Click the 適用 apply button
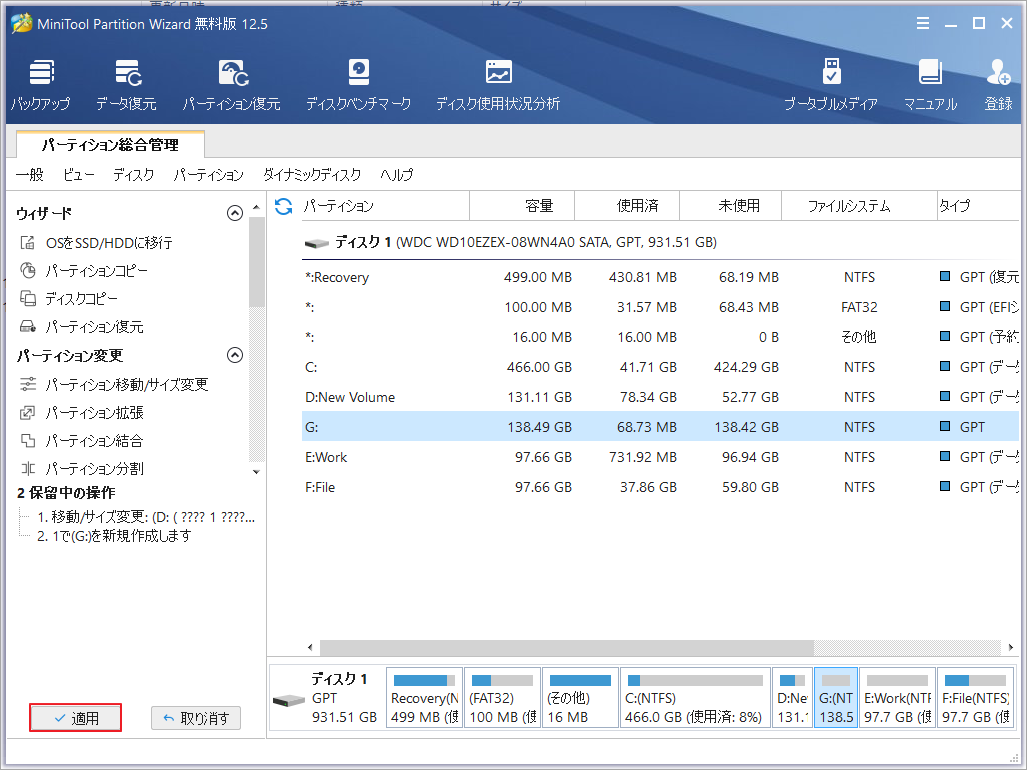This screenshot has height=770, width=1027. 76,718
